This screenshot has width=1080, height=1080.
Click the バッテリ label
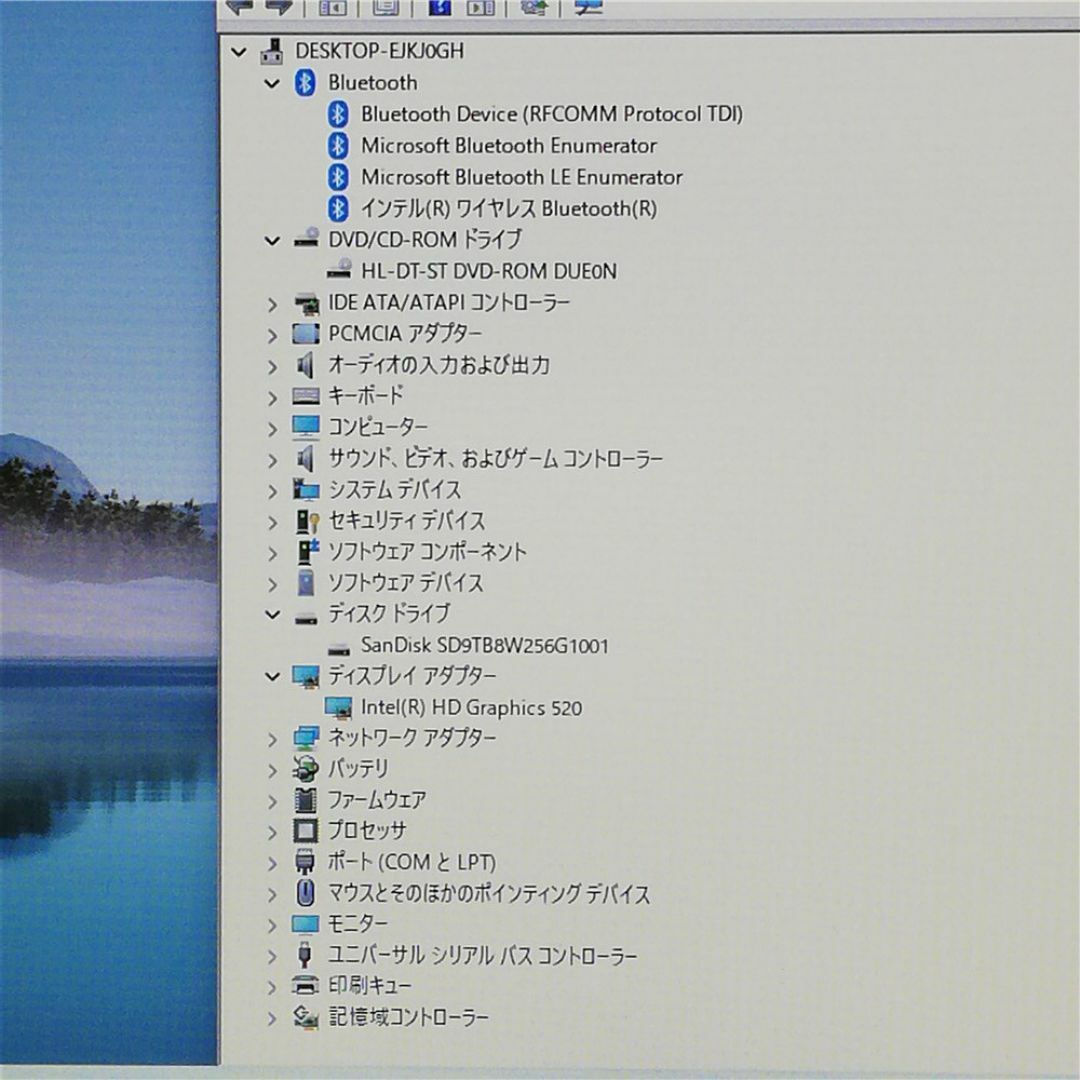358,769
